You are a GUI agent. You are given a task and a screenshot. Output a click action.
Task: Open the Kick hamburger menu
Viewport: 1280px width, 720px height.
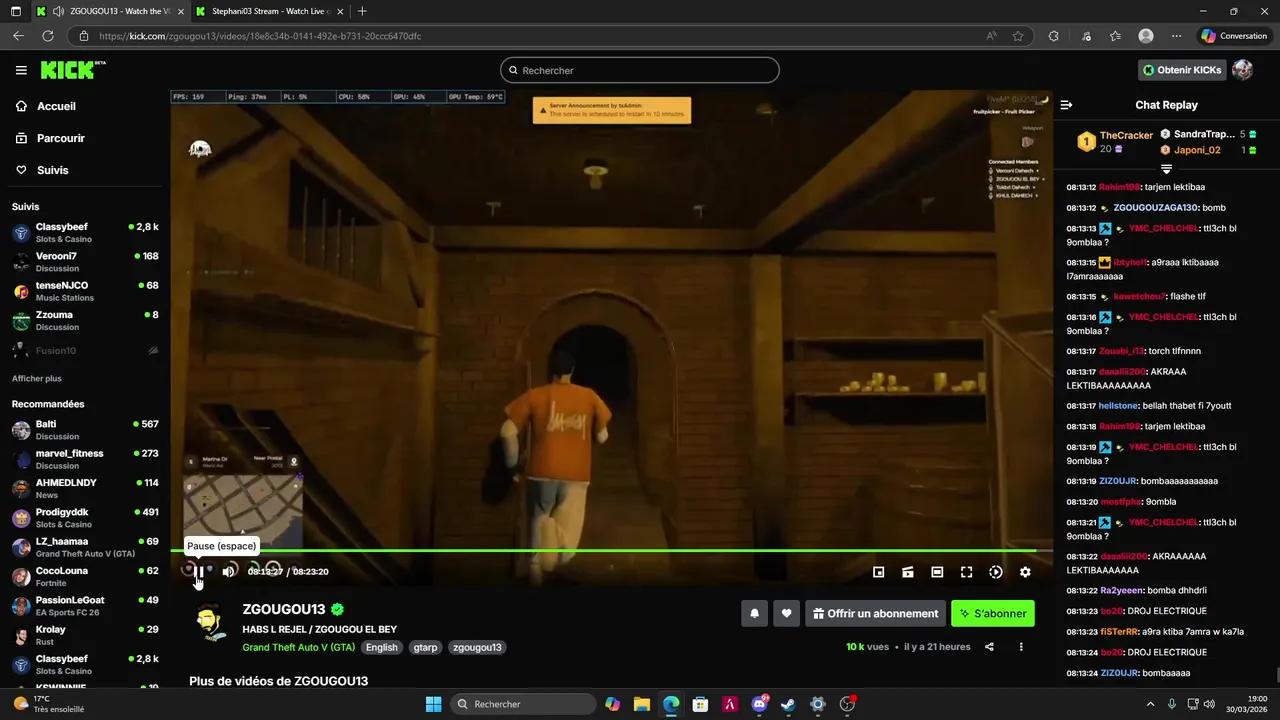pyautogui.click(x=21, y=70)
